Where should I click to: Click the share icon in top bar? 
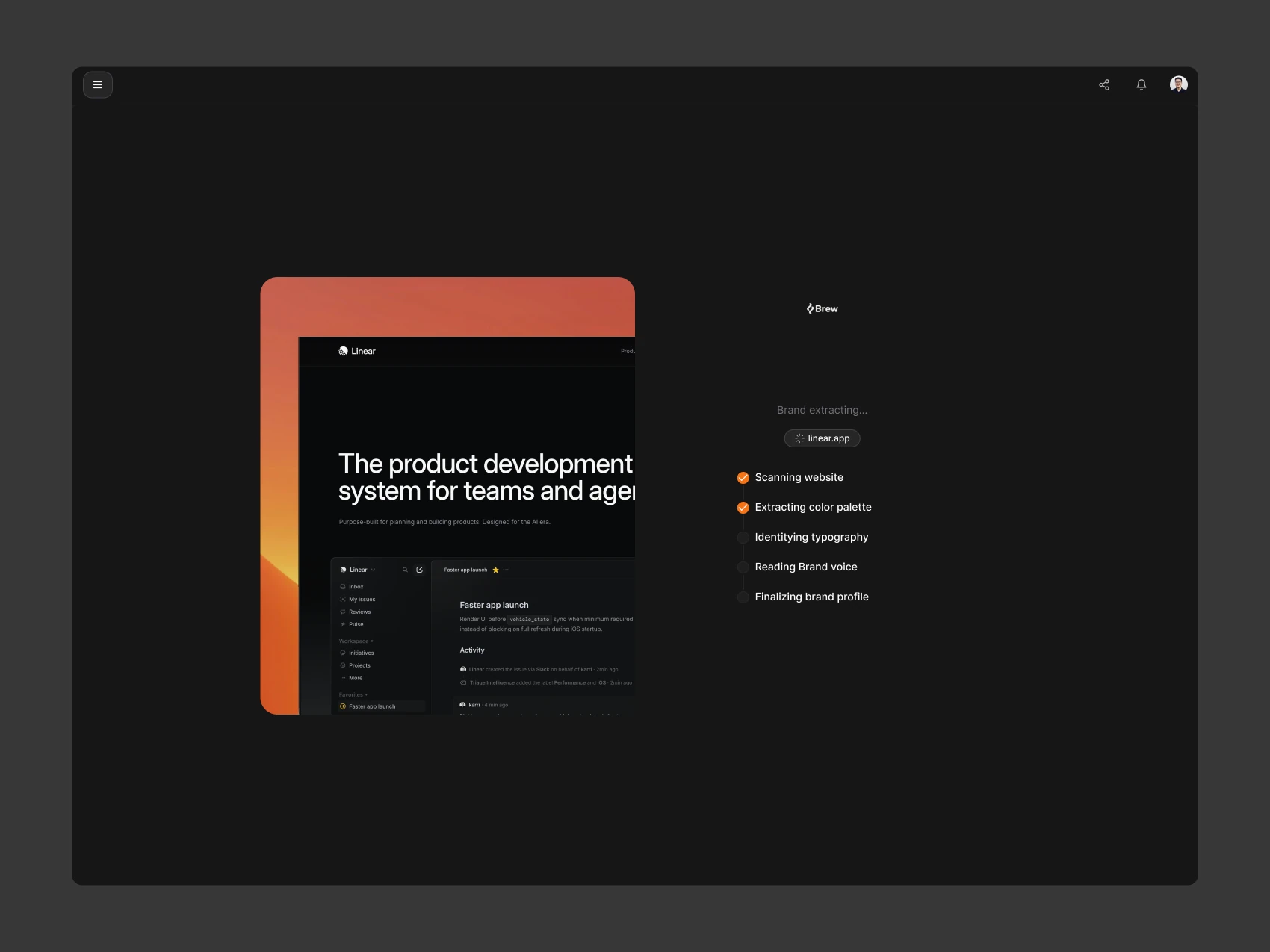click(x=1104, y=84)
